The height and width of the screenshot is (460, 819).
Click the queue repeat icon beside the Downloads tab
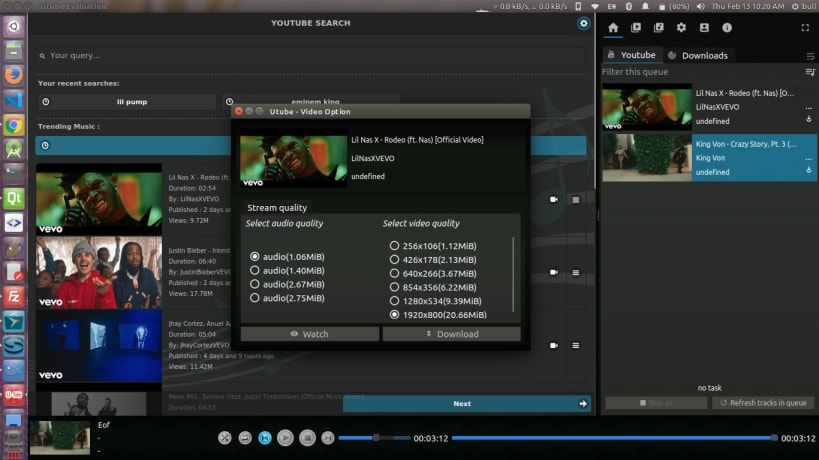tap(810, 56)
